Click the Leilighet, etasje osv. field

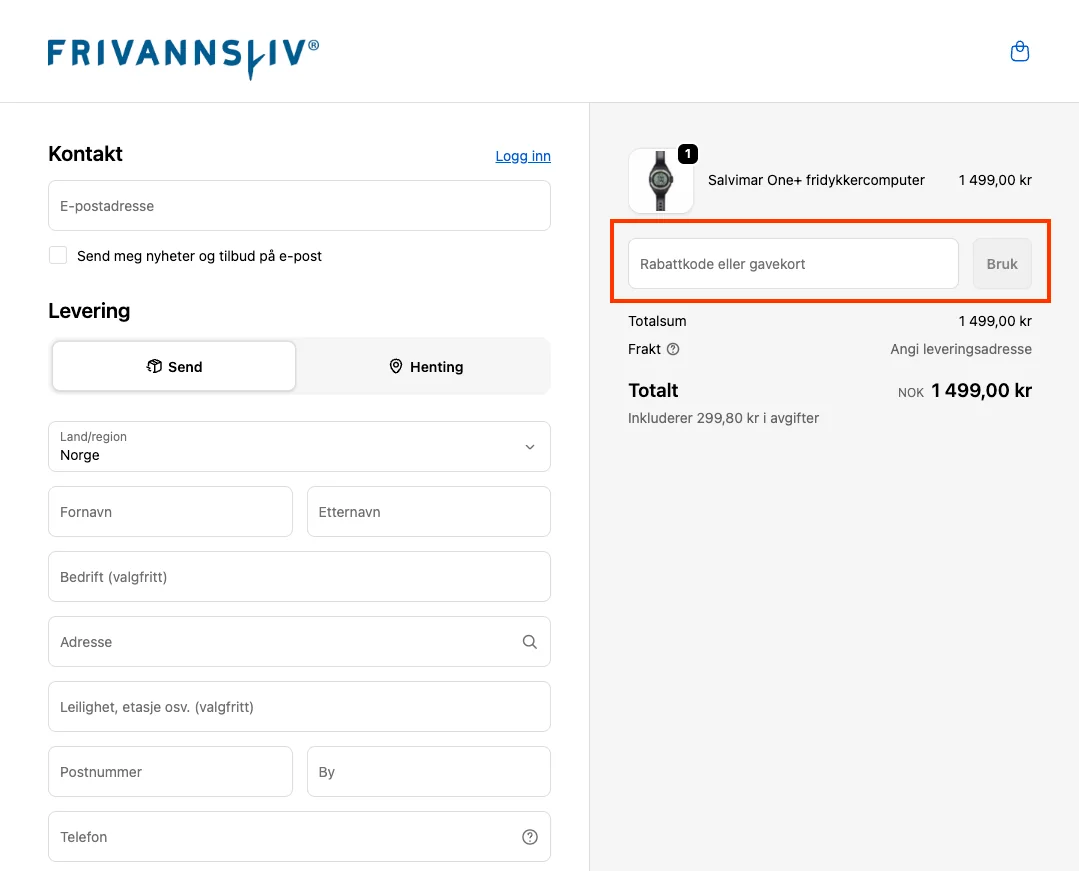(x=299, y=707)
